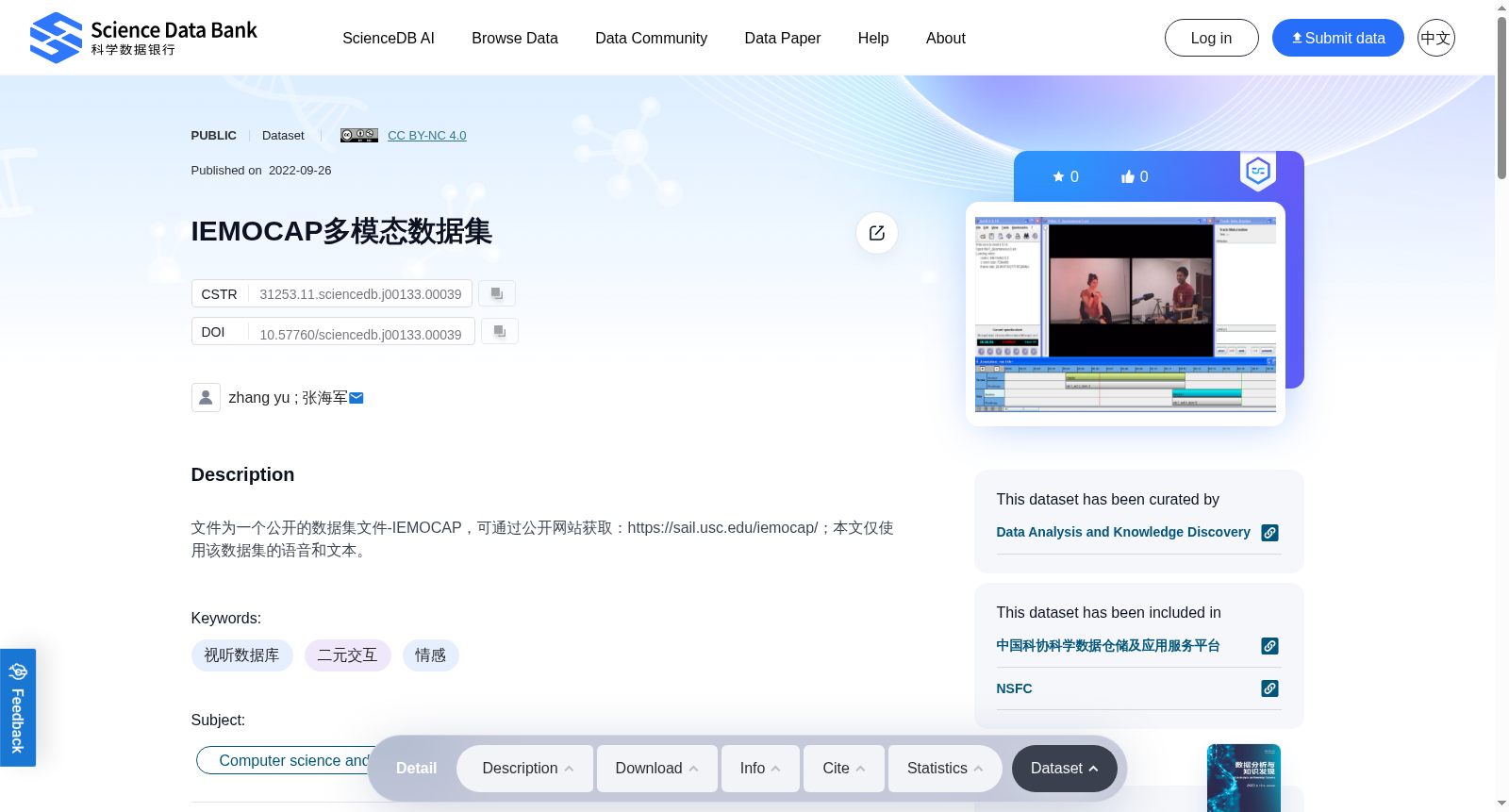Click the Log in button
This screenshot has height=812, width=1509.
pos(1212,38)
